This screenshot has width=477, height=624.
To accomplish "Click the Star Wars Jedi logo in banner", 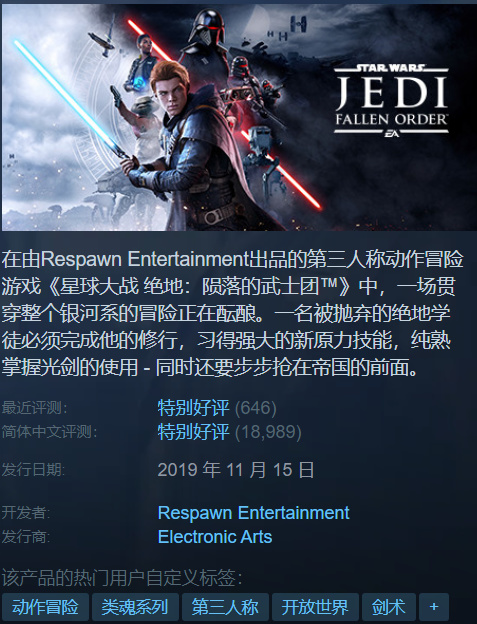I will click(391, 101).
